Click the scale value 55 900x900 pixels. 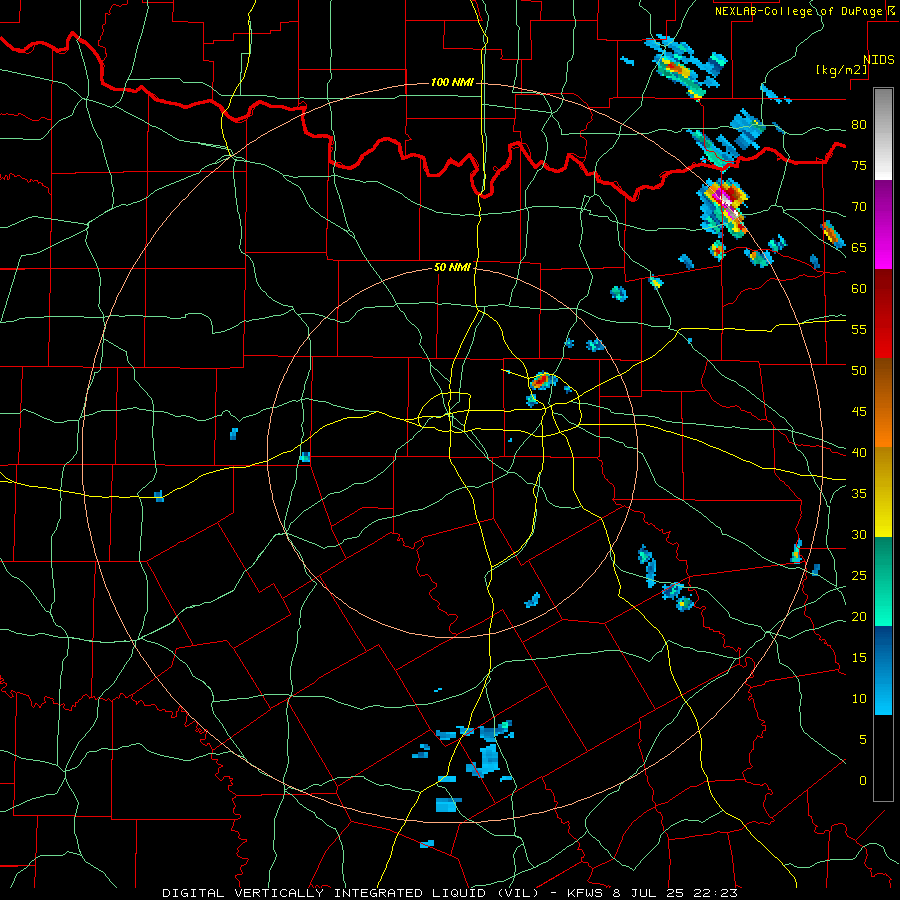tap(859, 329)
